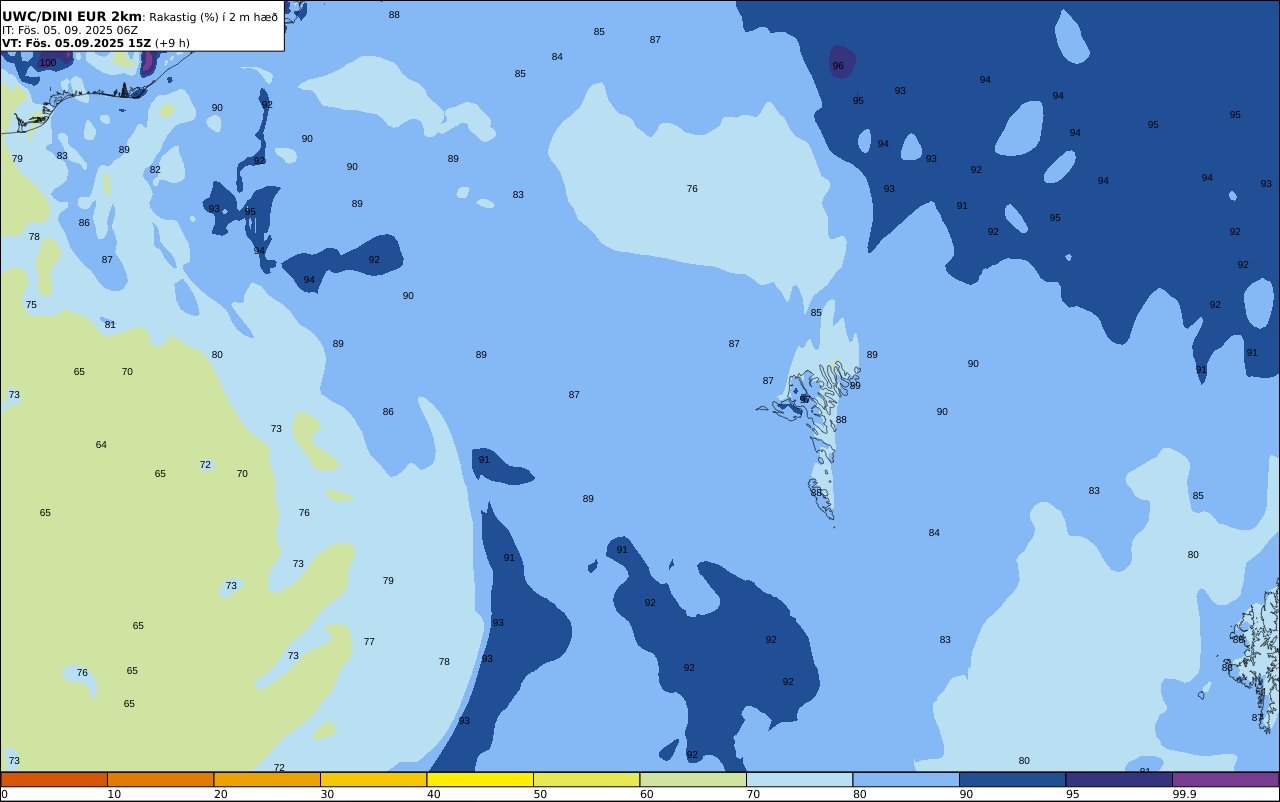Select the 10–20 orange legend swatch
1280x802 pixels.
click(160, 779)
